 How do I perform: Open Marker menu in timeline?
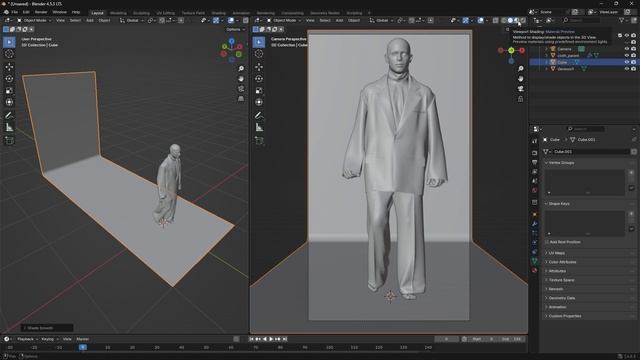tap(82, 339)
